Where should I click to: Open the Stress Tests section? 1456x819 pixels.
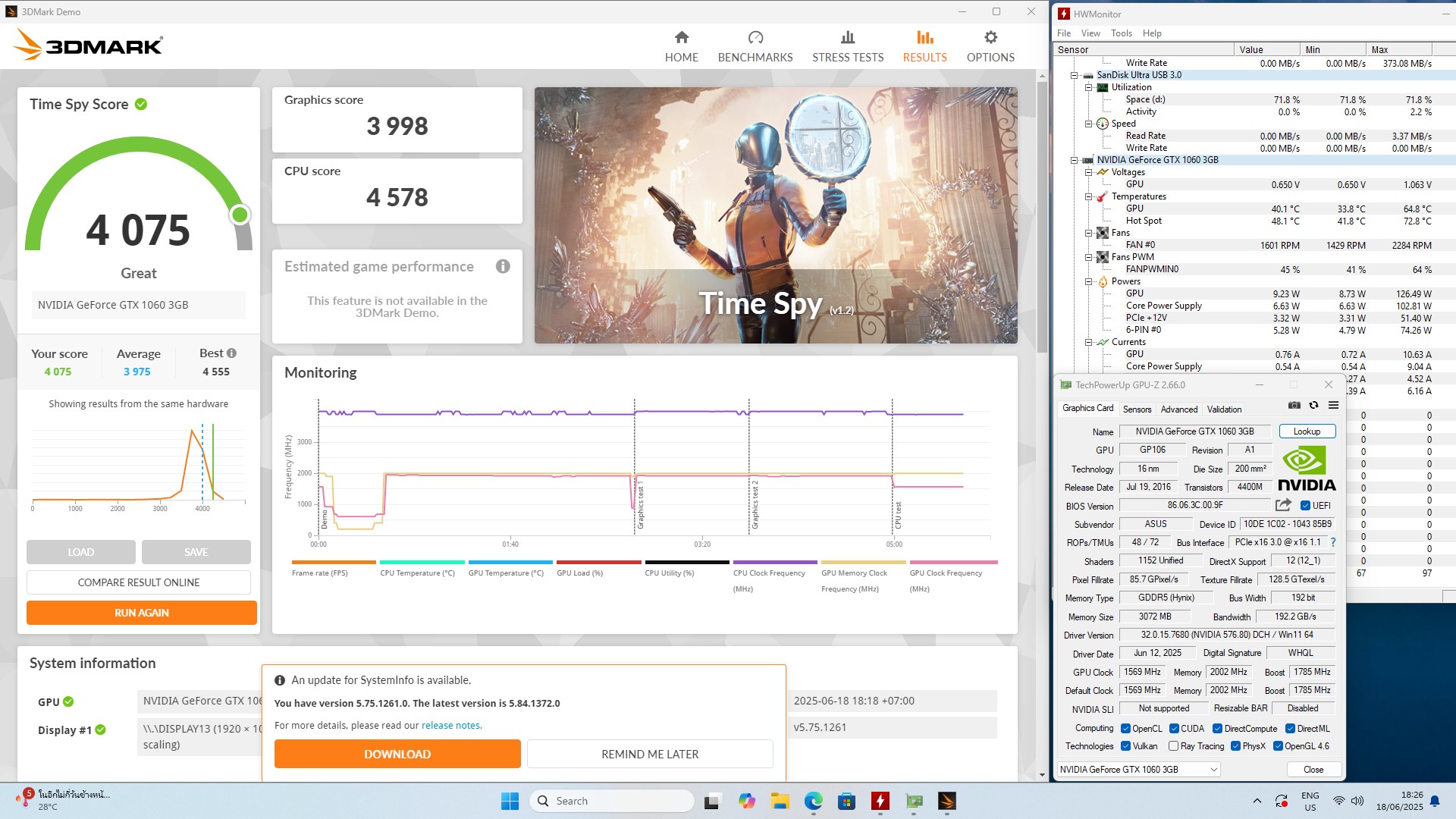point(848,46)
